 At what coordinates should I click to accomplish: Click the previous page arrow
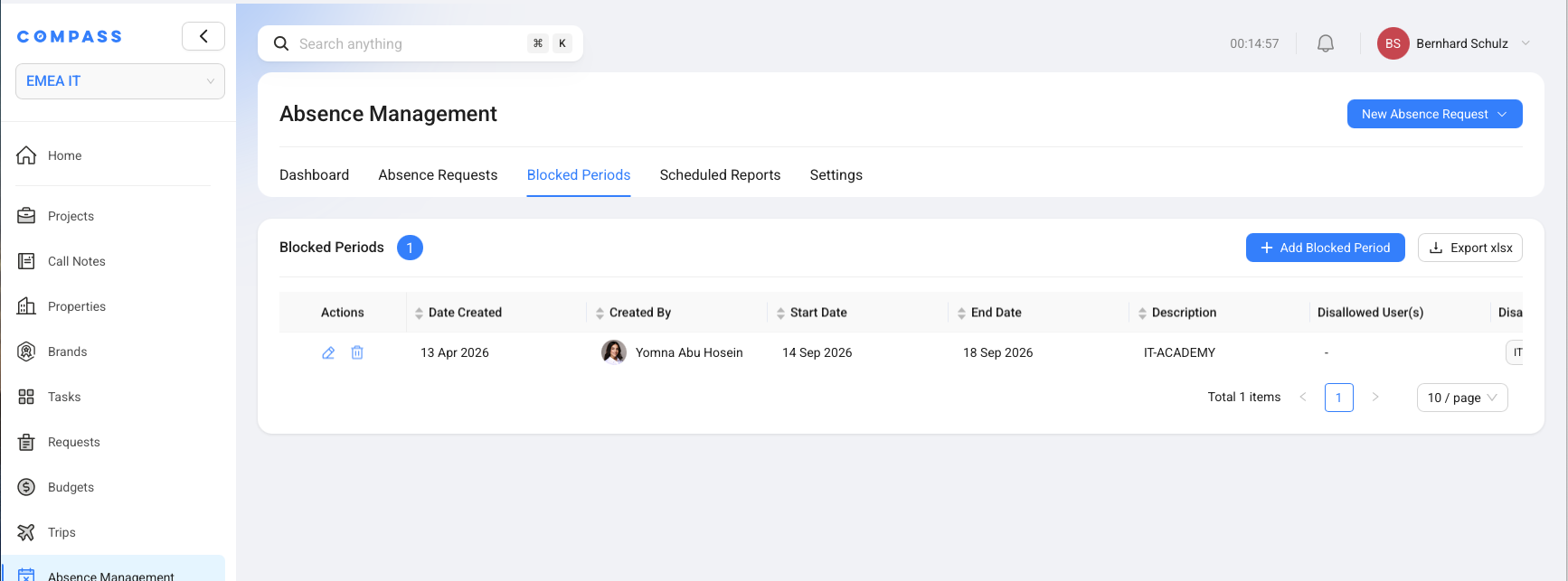tap(1303, 397)
